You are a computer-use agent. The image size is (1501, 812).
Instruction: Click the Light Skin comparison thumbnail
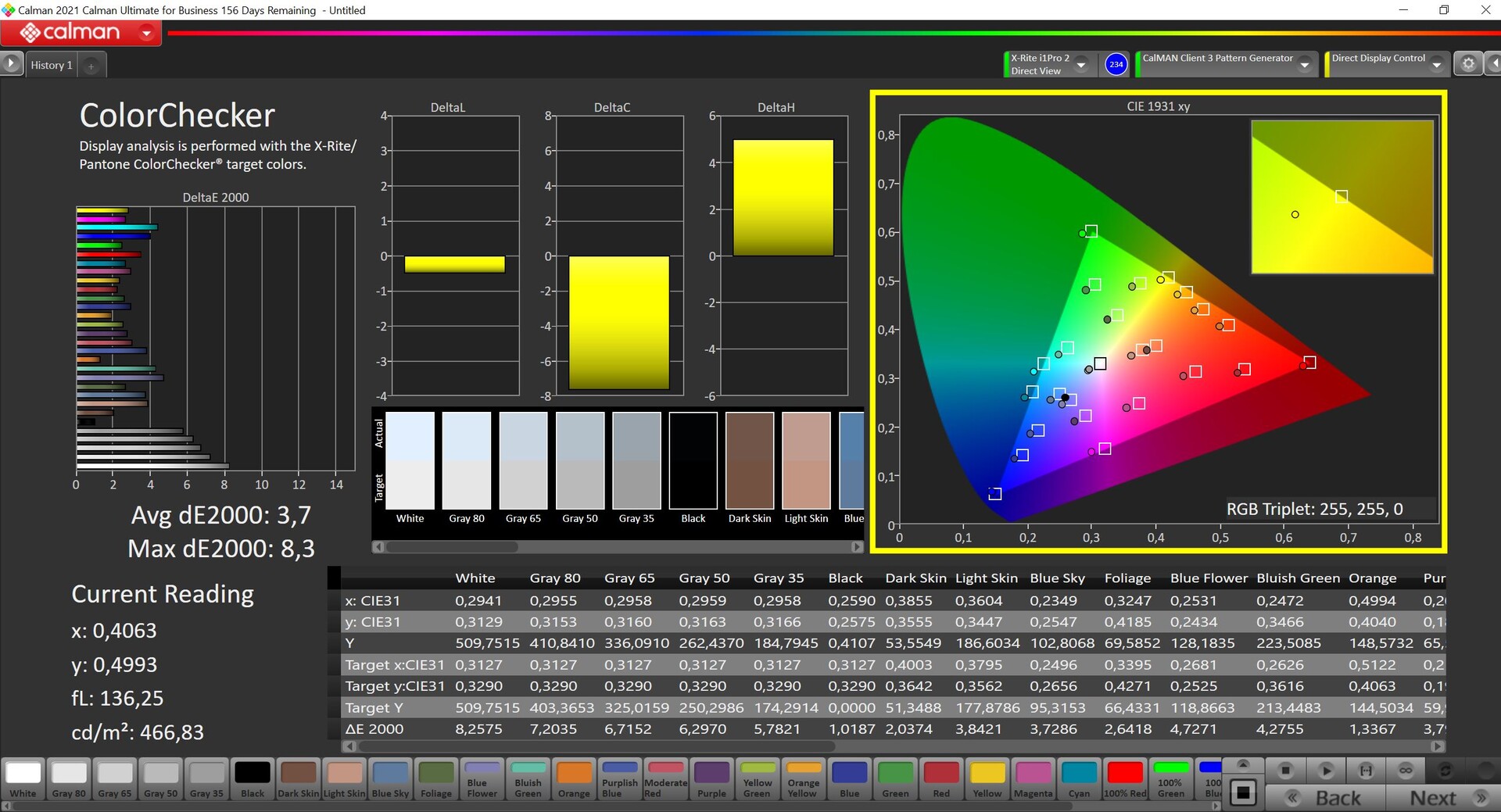[x=806, y=461]
